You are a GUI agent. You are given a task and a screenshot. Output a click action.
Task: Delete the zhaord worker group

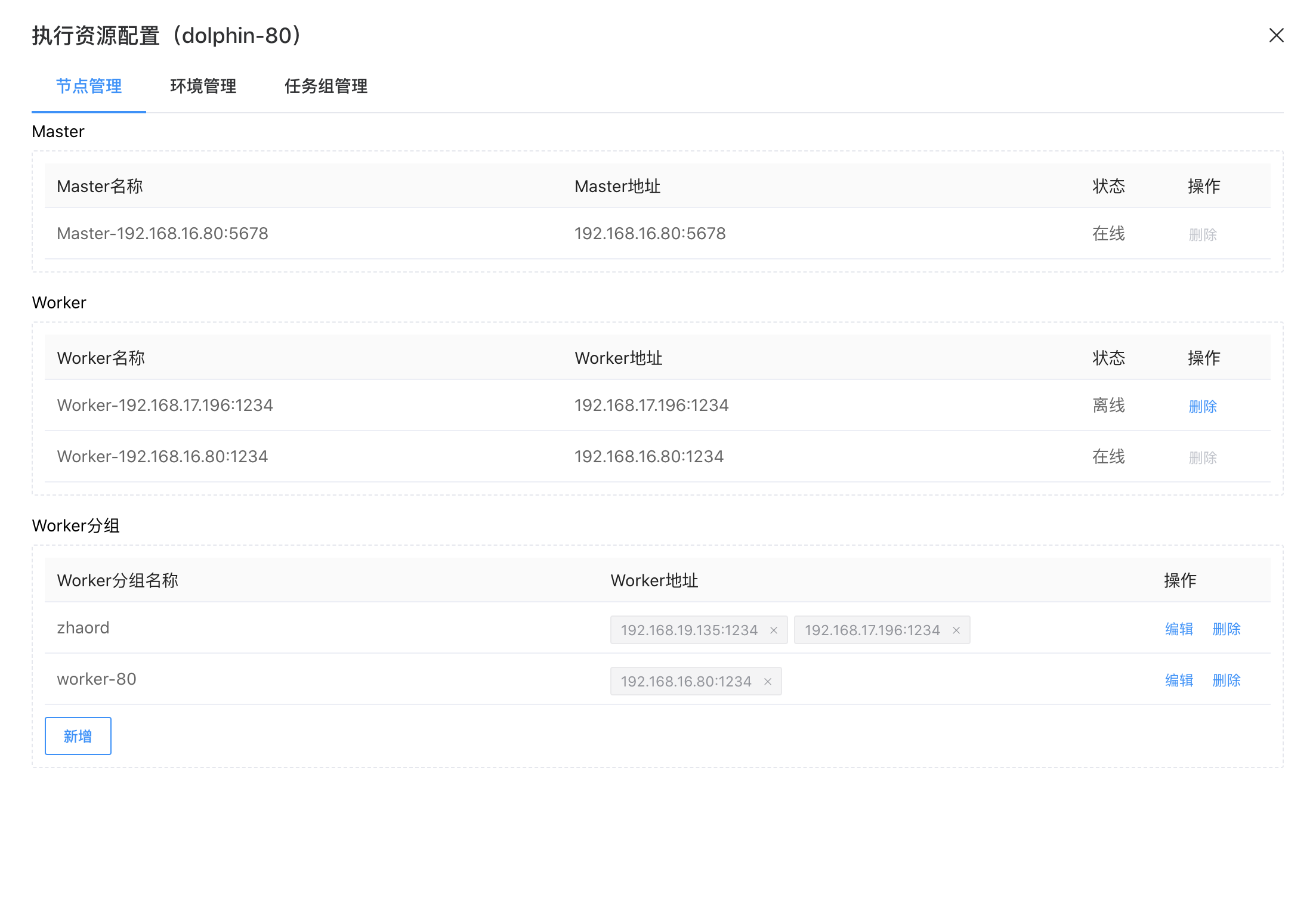pos(1227,629)
